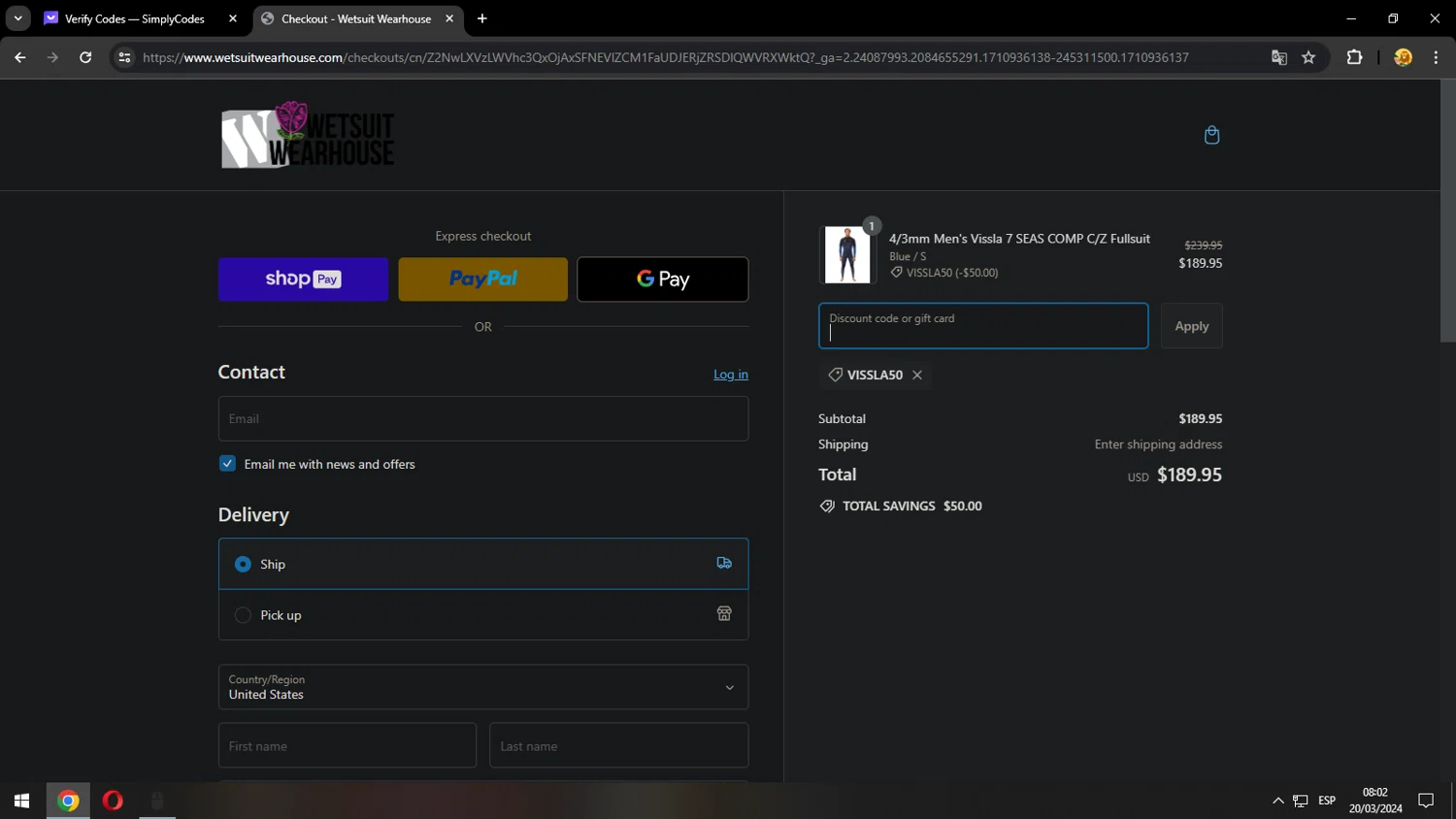Open a new browser tab

(x=482, y=18)
